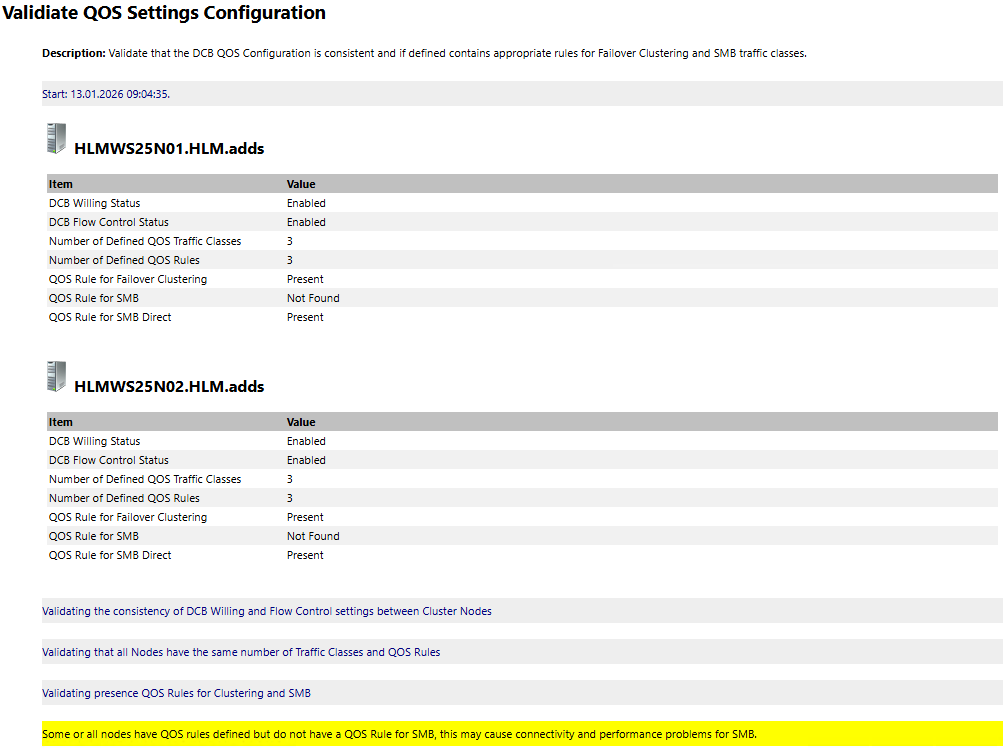Viewport: 1005px width, 750px height.
Task: Click DCB Willing Status row for N01
Action: tap(95, 203)
